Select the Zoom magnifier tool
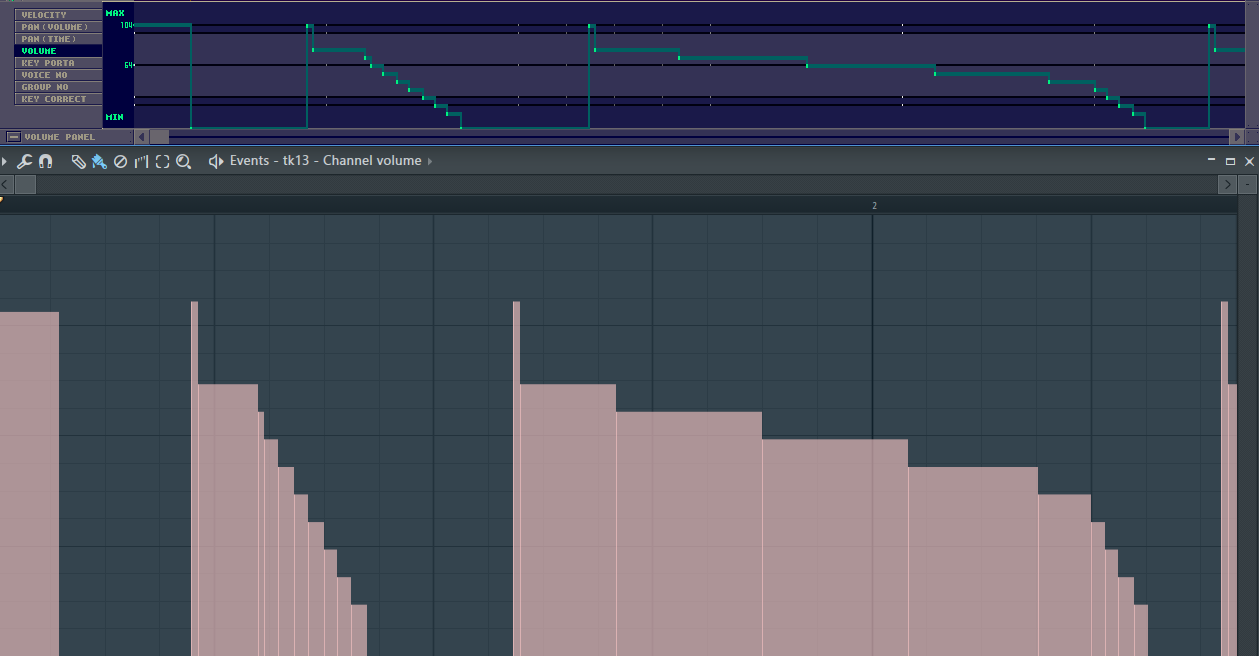The width and height of the screenshot is (1259, 656). pos(183,161)
